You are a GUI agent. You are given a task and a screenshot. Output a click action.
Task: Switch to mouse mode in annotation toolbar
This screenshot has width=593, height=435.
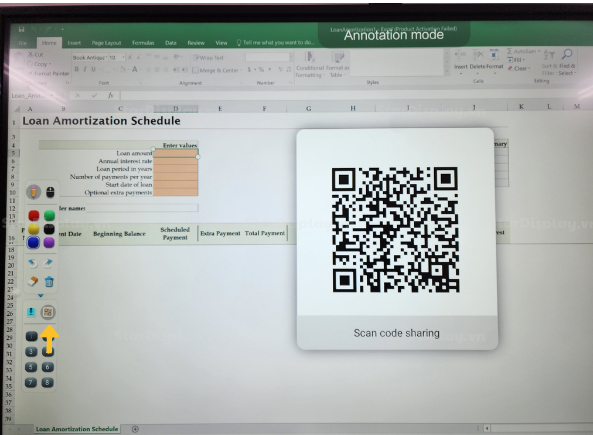click(50, 192)
